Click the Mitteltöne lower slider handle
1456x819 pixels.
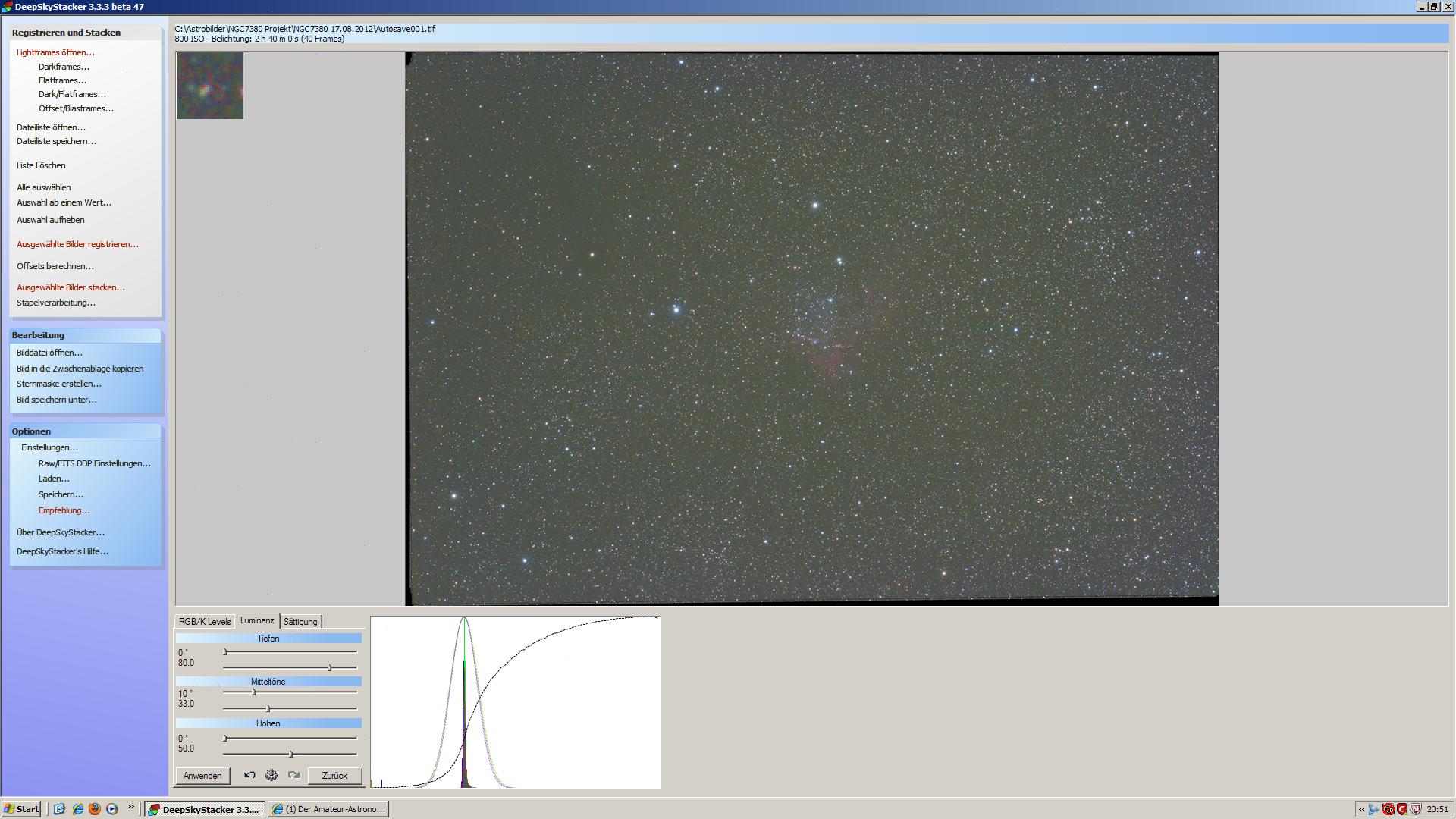click(x=268, y=708)
